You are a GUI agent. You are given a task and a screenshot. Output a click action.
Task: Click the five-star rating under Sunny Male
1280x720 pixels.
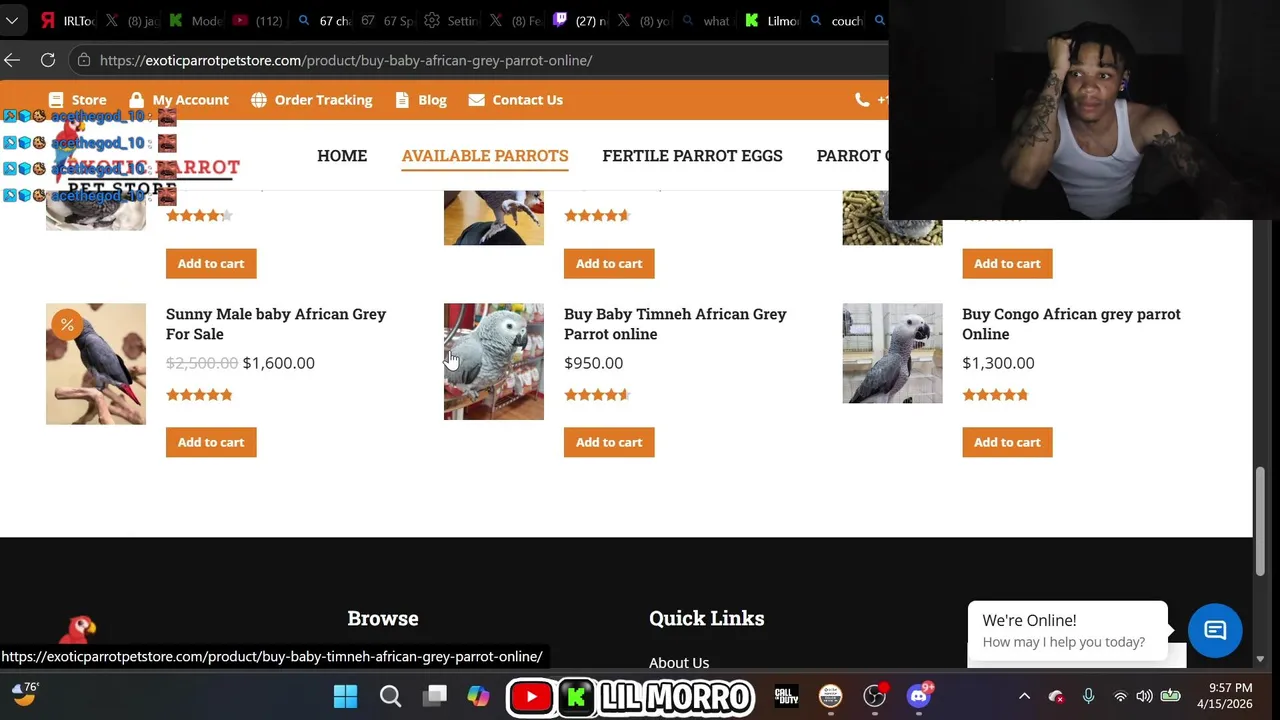tap(199, 395)
